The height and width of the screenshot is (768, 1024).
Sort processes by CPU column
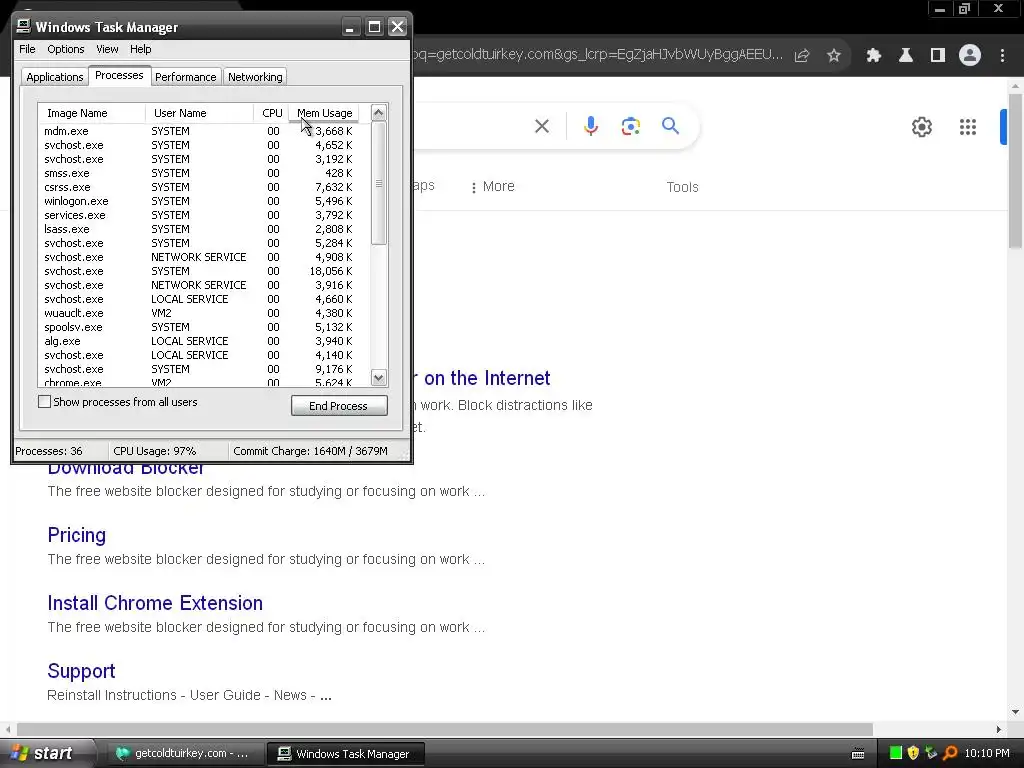(x=272, y=113)
